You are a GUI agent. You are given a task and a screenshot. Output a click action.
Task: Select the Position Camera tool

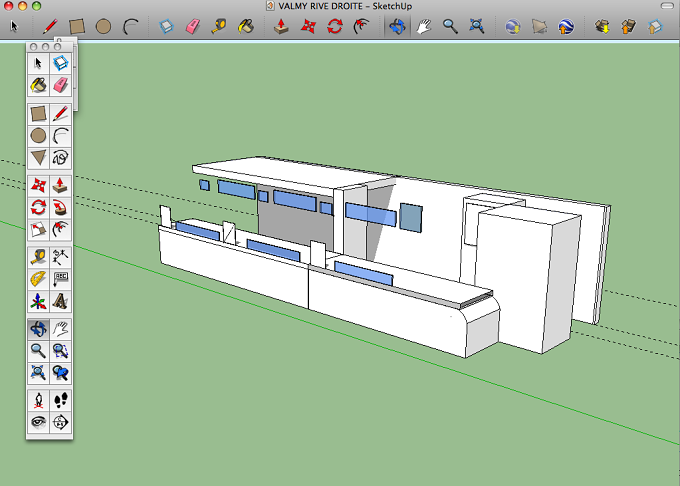38,400
